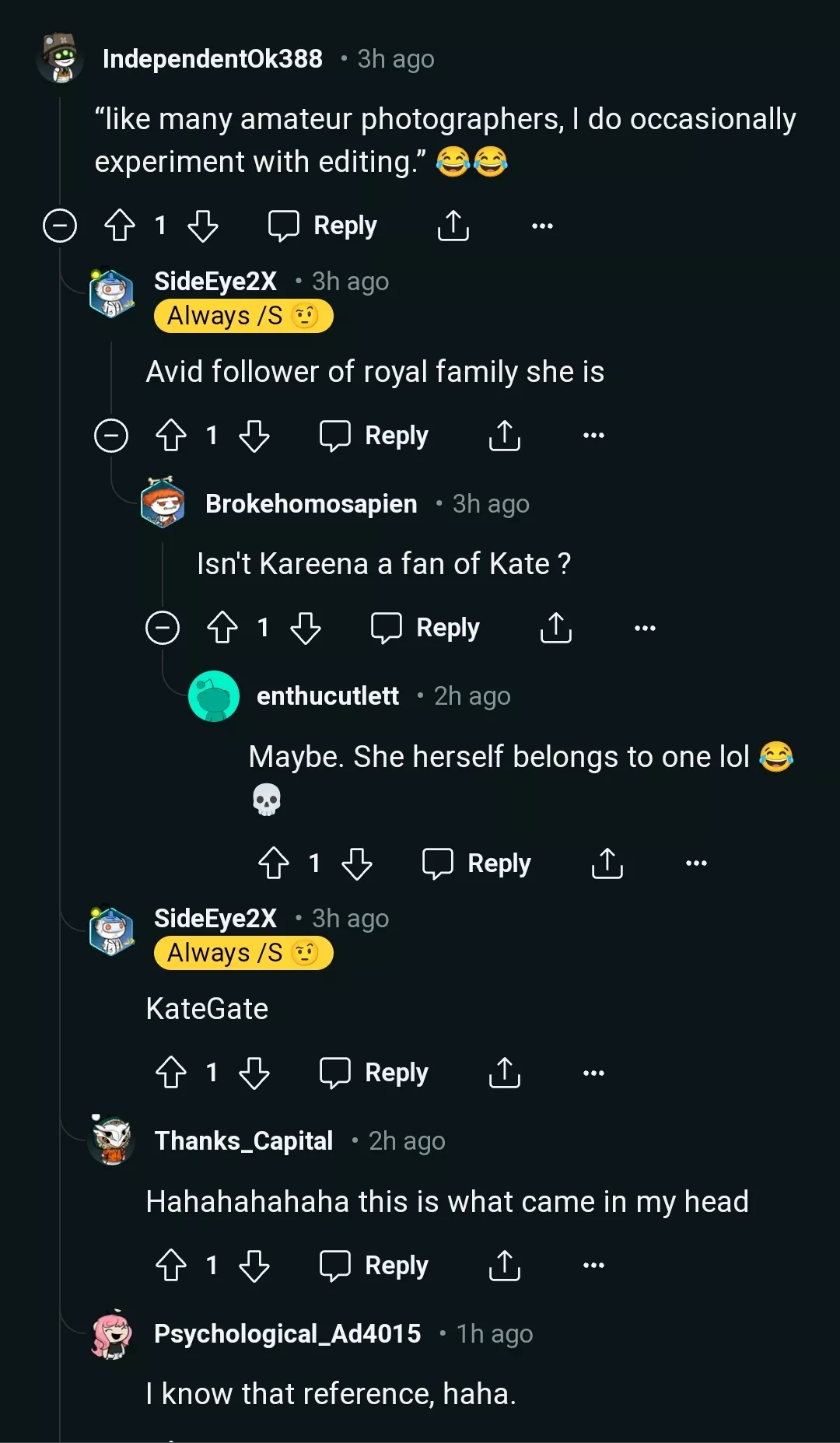Reply to Thanks_Capital's comment
Viewport: 840px width, 1443px height.
coord(374,1266)
